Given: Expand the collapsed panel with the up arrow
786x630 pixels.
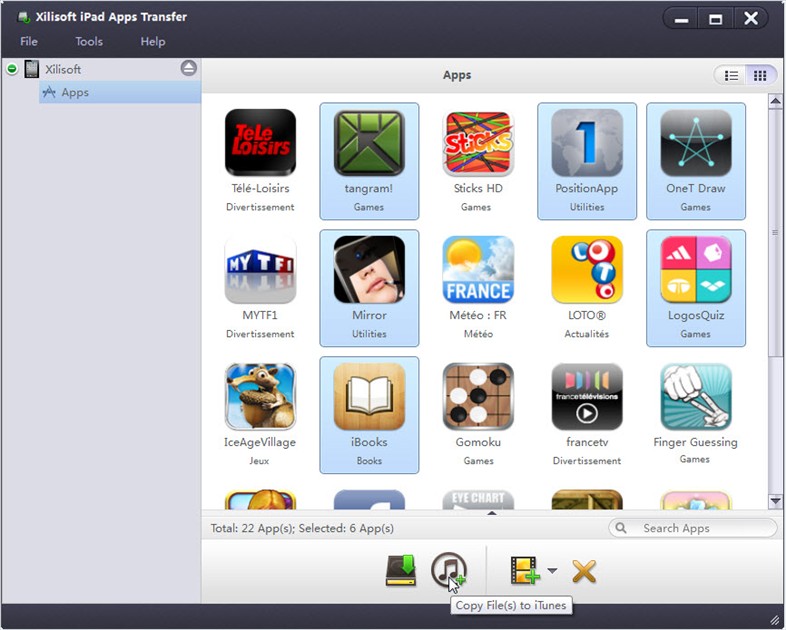Looking at the screenshot, I should pos(492,513).
